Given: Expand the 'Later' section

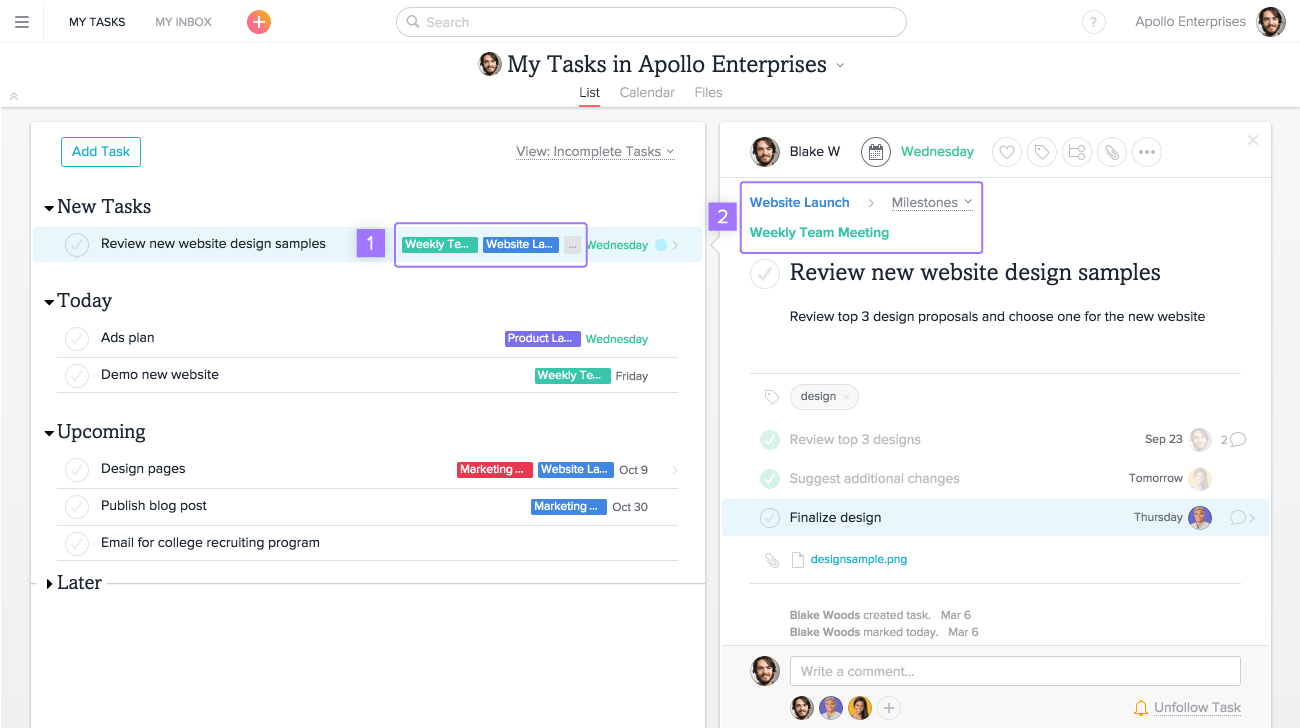Looking at the screenshot, I should (50, 583).
